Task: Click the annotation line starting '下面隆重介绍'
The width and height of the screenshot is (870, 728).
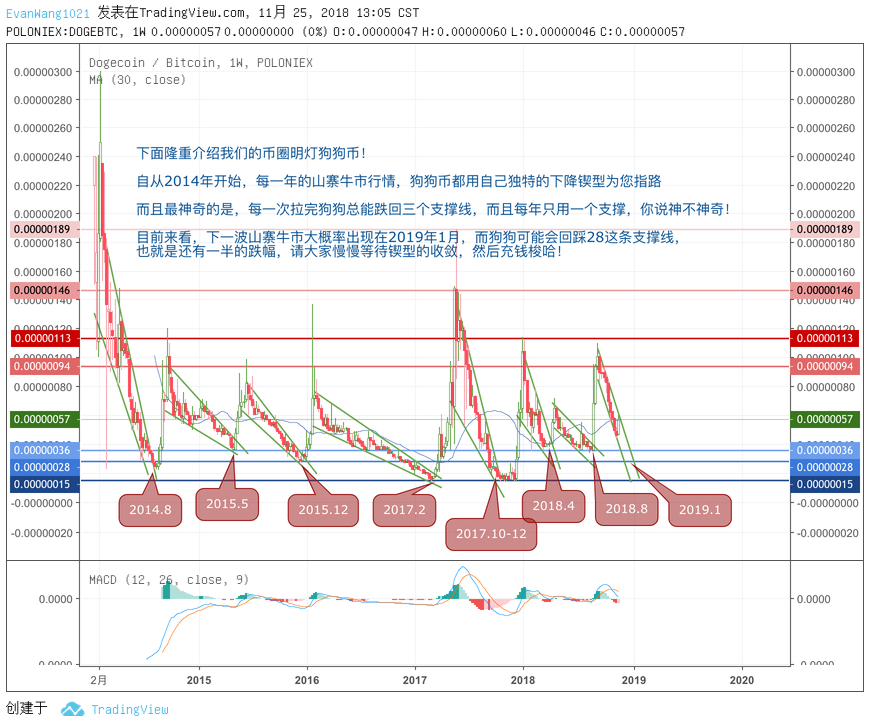Action: coord(251,153)
